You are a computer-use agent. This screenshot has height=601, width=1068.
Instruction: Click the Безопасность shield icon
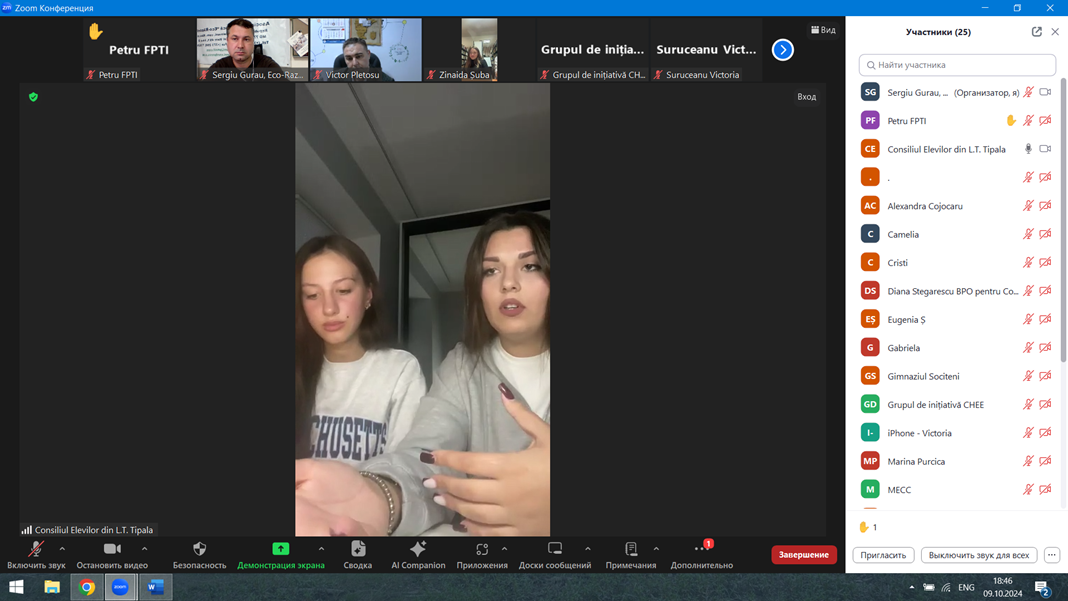199,549
